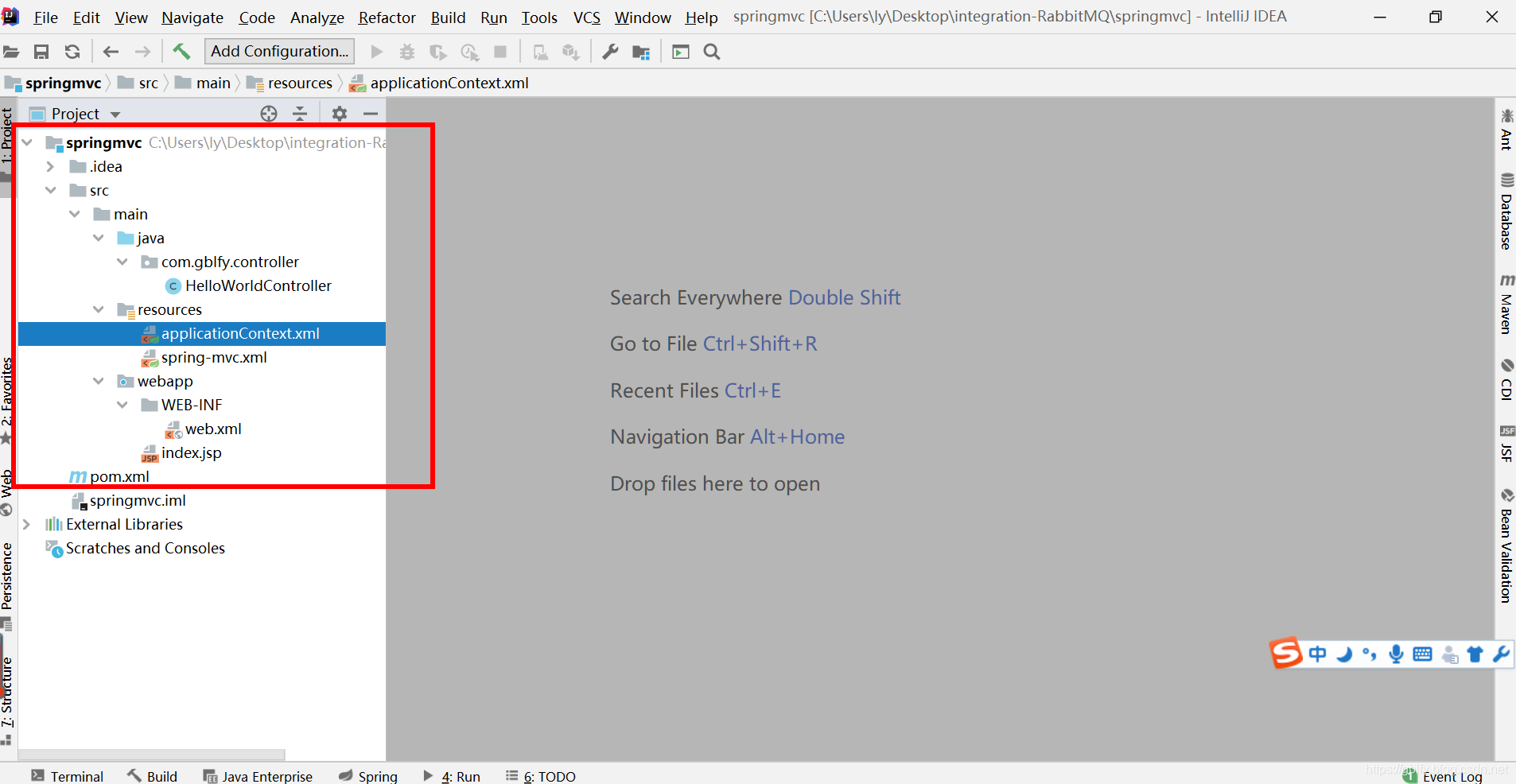
Task: Click the locate/scroll from source target icon
Action: (x=269, y=114)
